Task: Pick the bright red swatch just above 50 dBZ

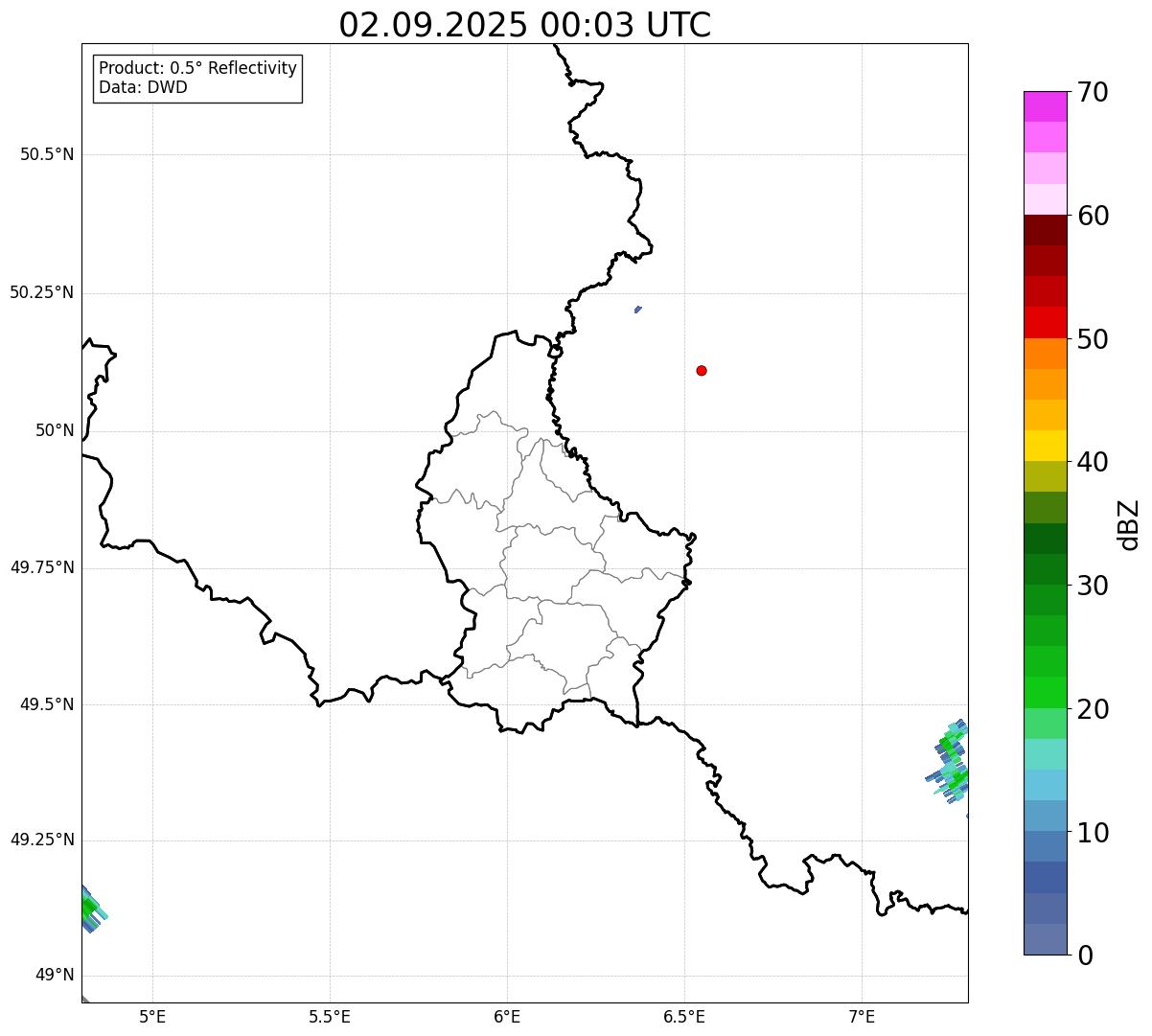Action: tap(1045, 323)
